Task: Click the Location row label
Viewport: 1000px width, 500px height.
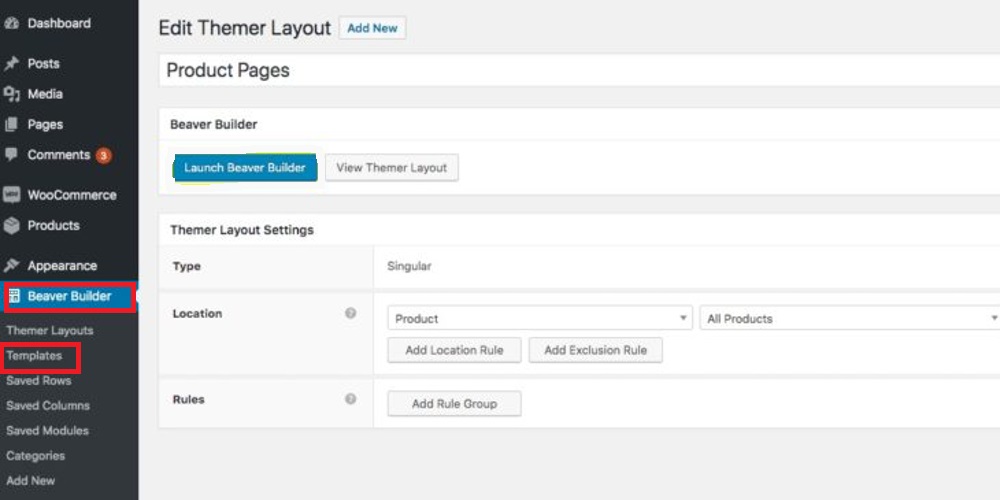Action: click(x=197, y=314)
